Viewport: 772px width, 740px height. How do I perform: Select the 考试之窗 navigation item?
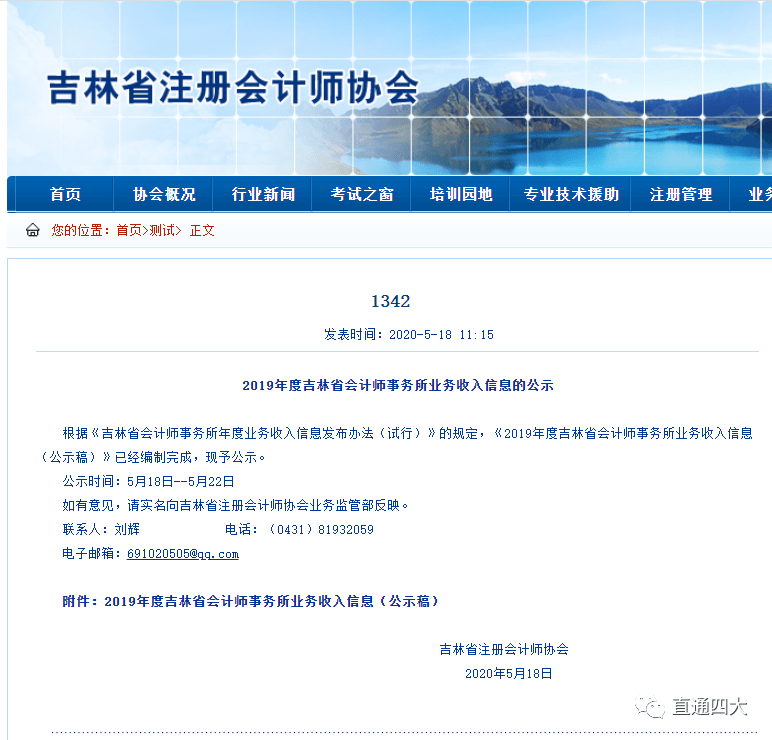click(362, 194)
